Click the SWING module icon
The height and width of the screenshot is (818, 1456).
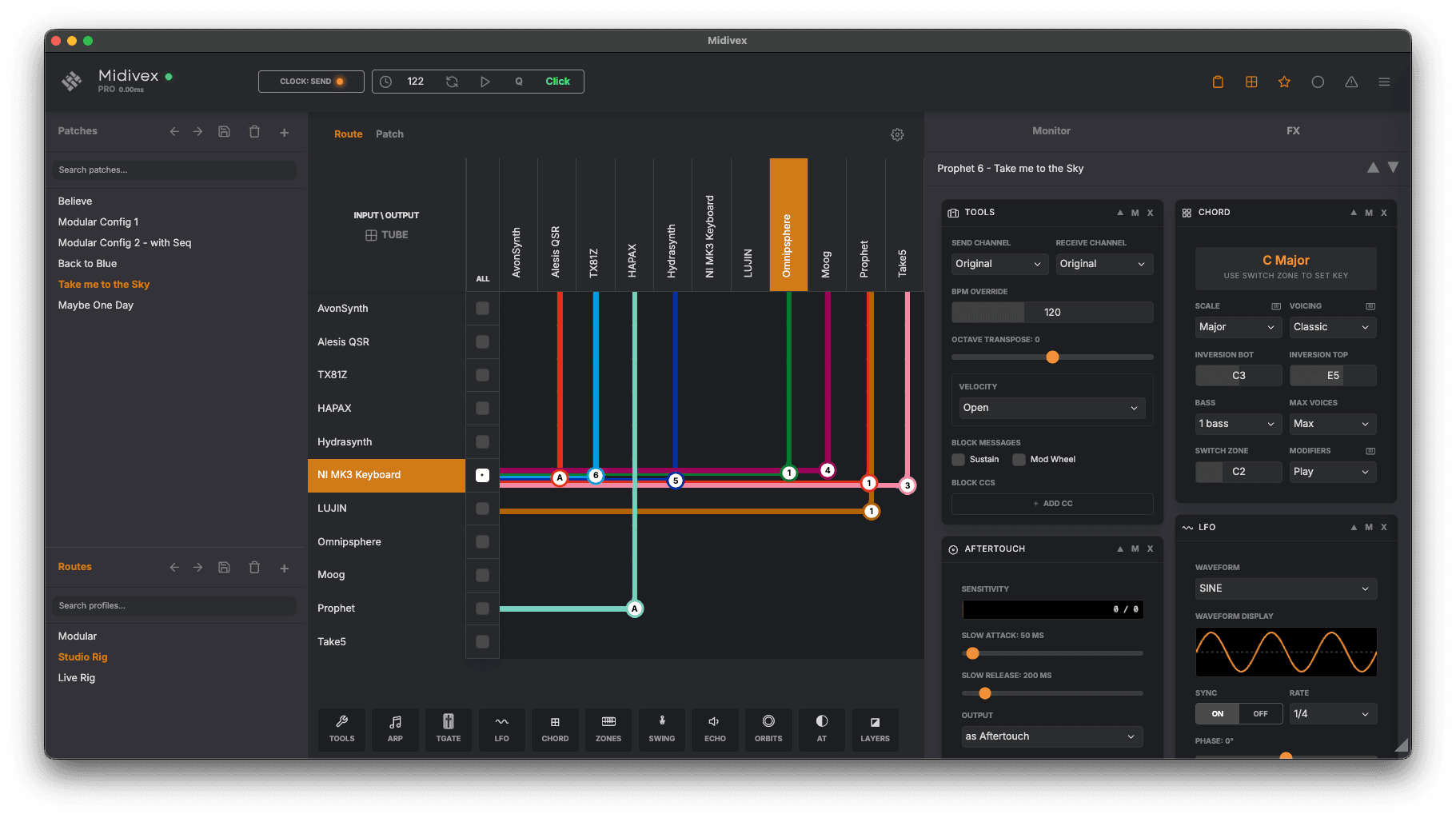(662, 728)
